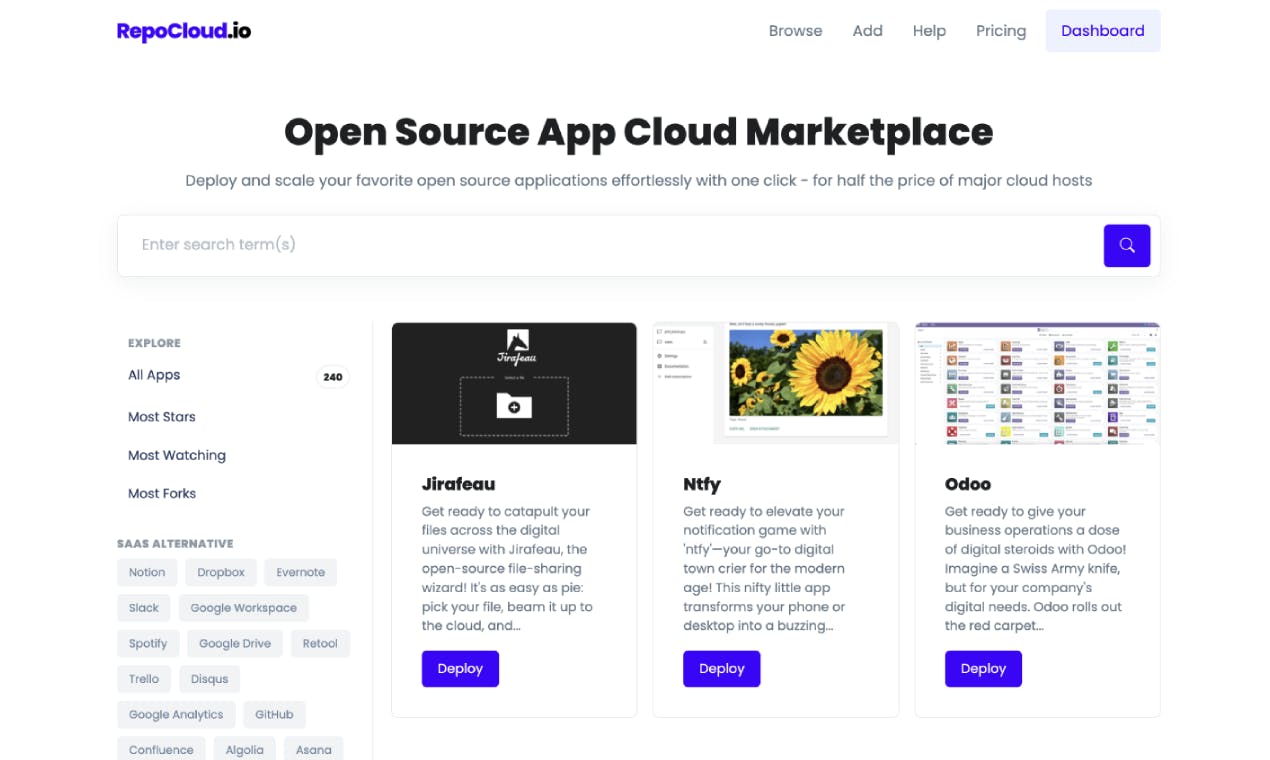1270x760 pixels.
Task: Filter by Dropbox alternative tag
Action: (x=221, y=572)
